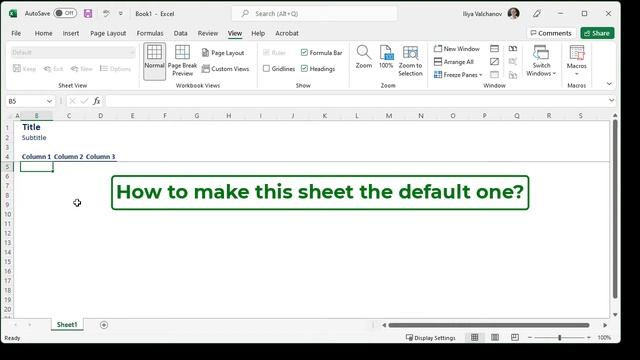The width and height of the screenshot is (640, 360).
Task: Open the Name Box dropdown arrow
Action: pyautogui.click(x=49, y=101)
